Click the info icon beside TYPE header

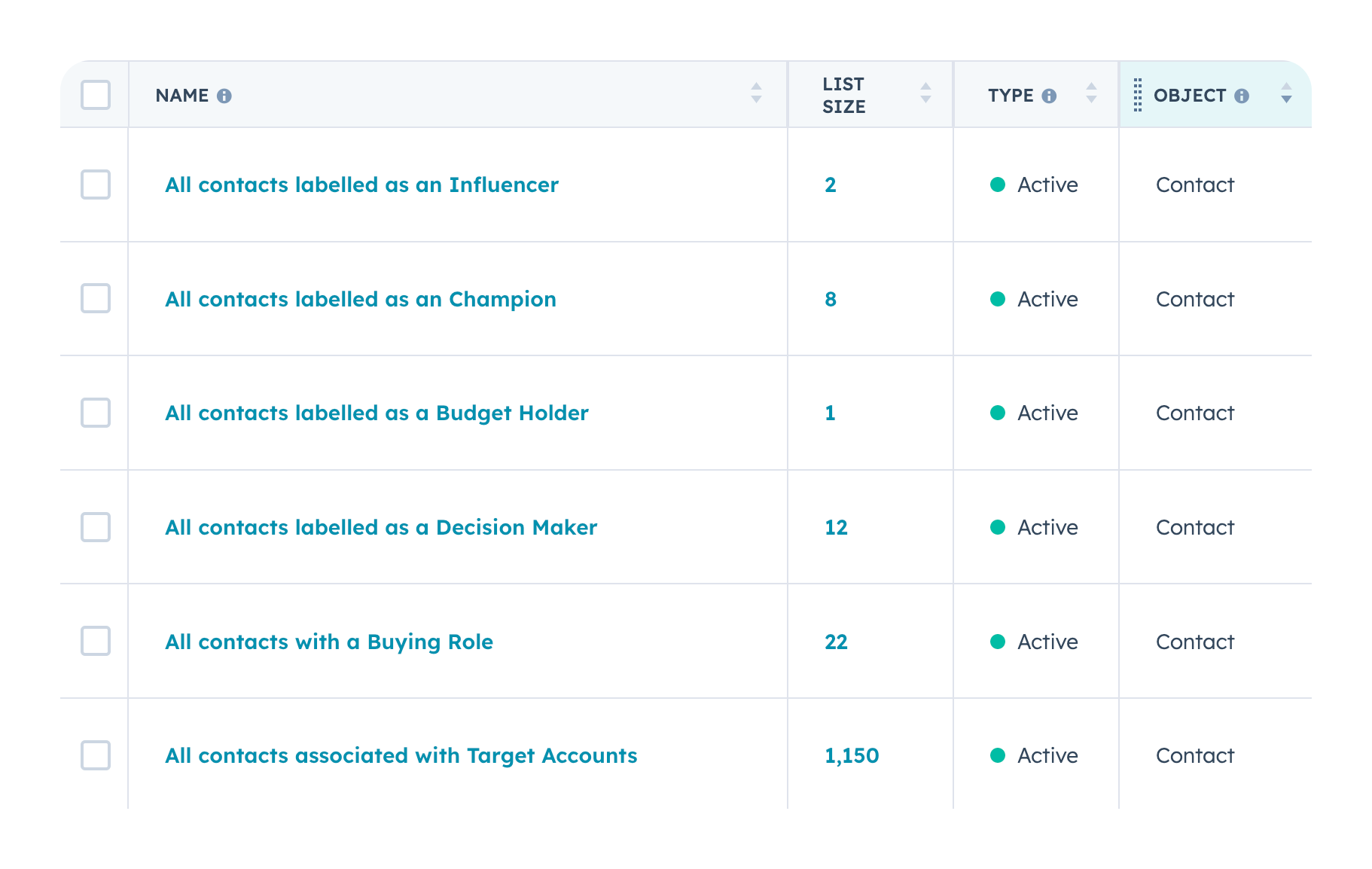tap(1050, 96)
